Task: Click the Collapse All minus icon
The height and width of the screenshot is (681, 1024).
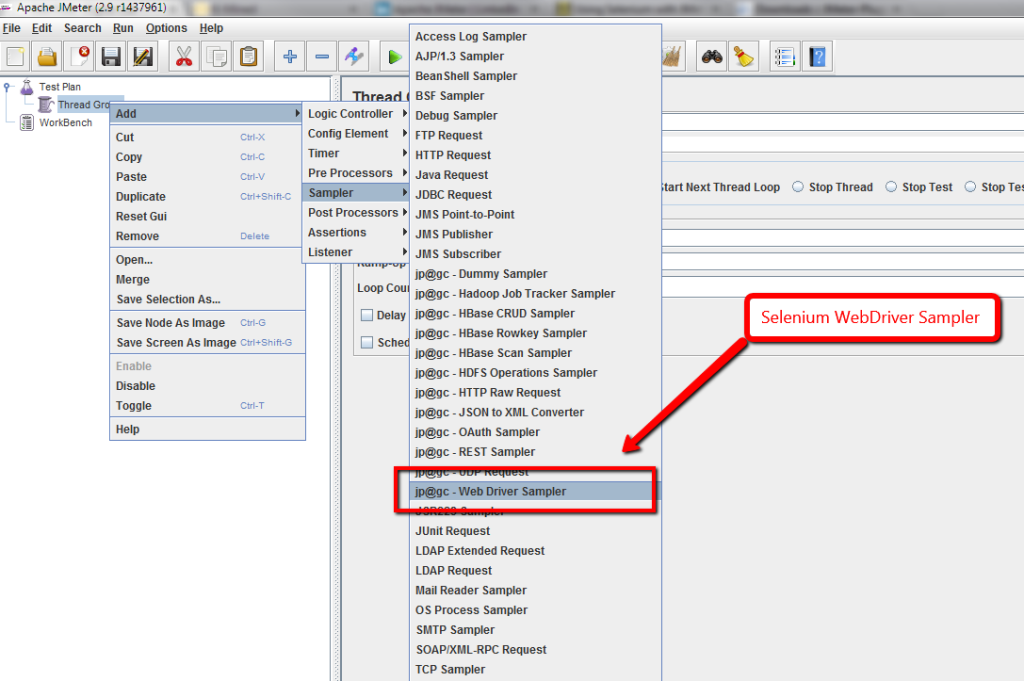Action: click(x=322, y=57)
